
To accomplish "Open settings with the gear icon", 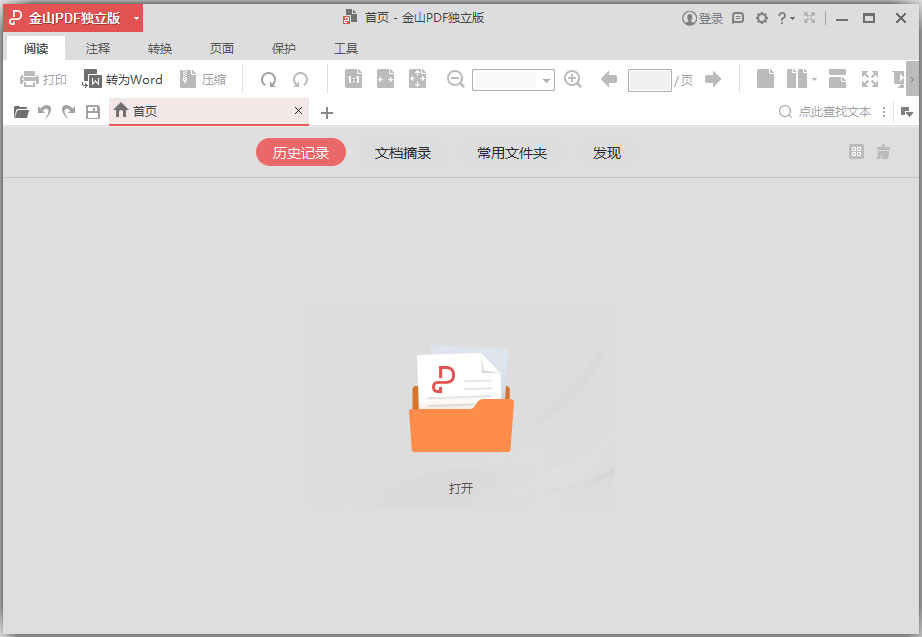I will [x=761, y=17].
